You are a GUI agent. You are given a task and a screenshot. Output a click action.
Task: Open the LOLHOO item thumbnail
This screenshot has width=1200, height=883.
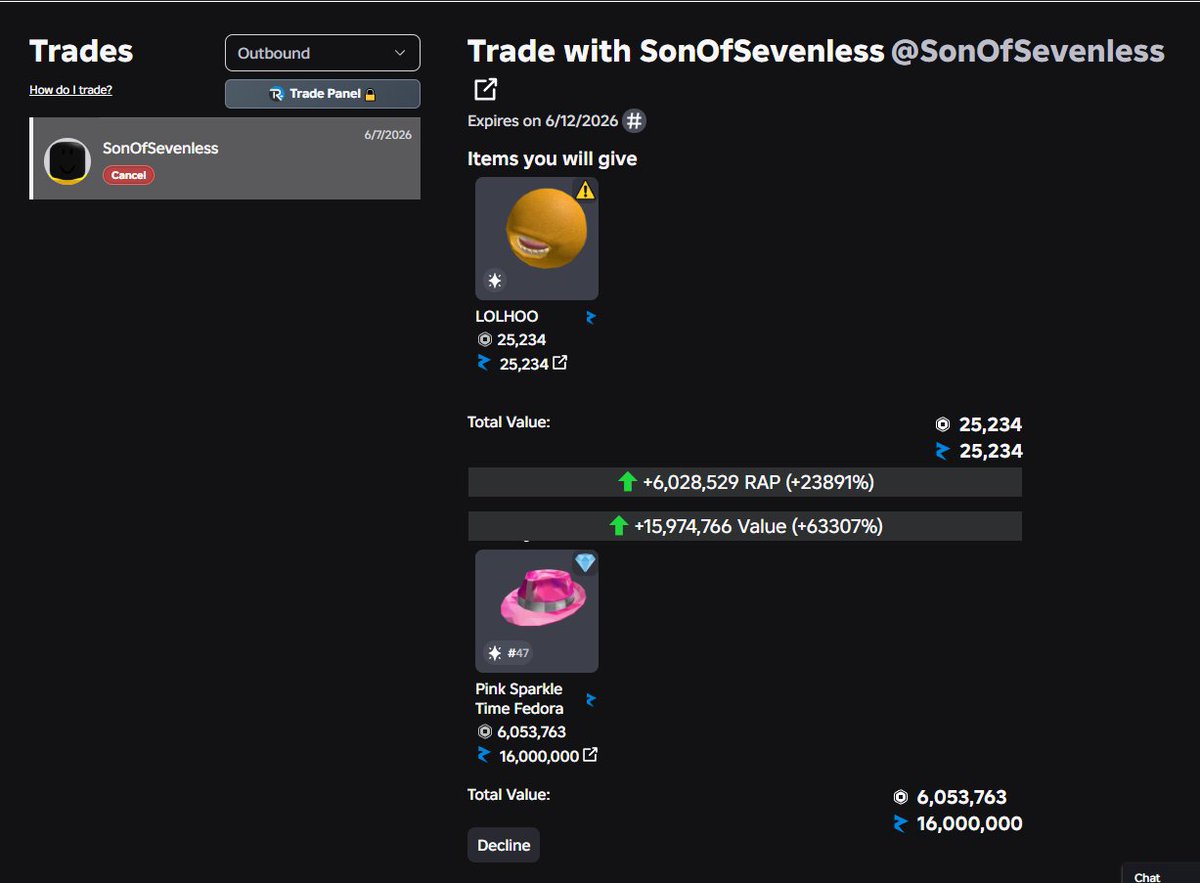point(537,239)
